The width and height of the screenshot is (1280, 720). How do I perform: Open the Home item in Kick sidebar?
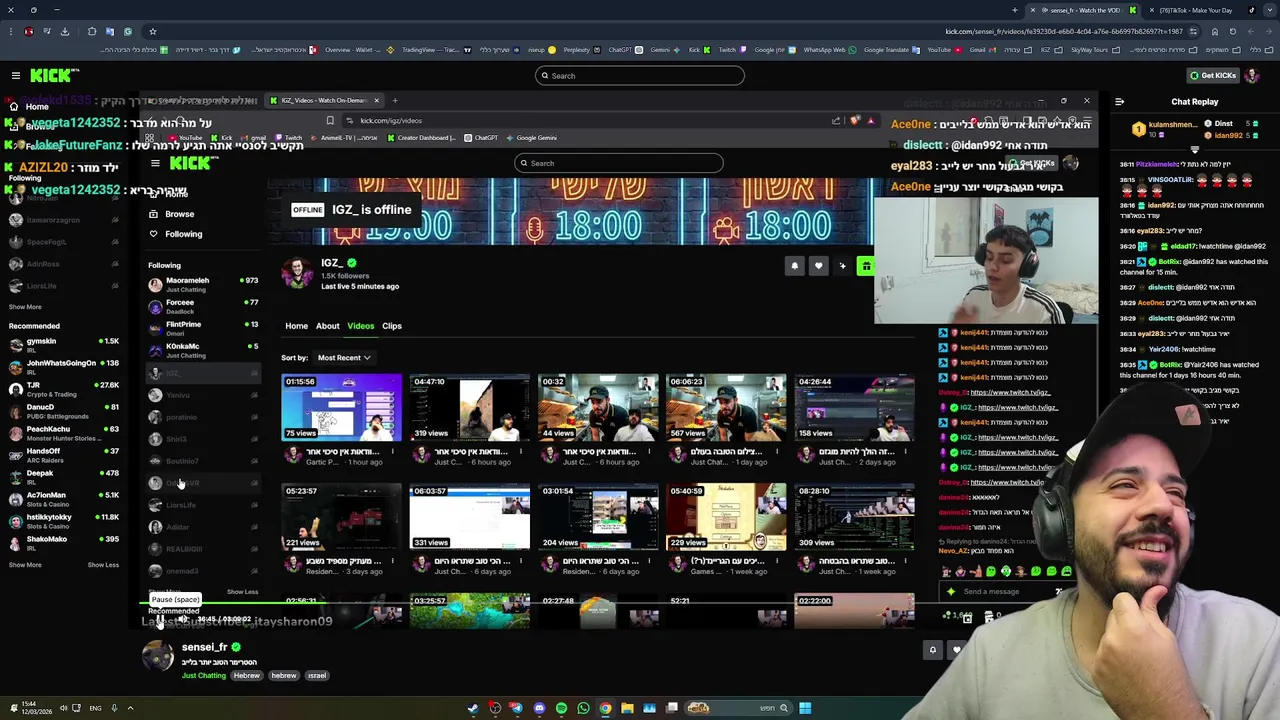(x=37, y=106)
